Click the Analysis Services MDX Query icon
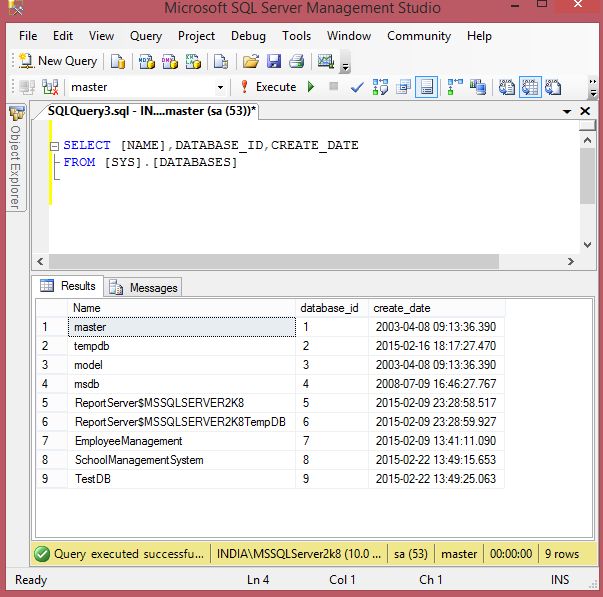The image size is (603, 597). click(x=147, y=61)
